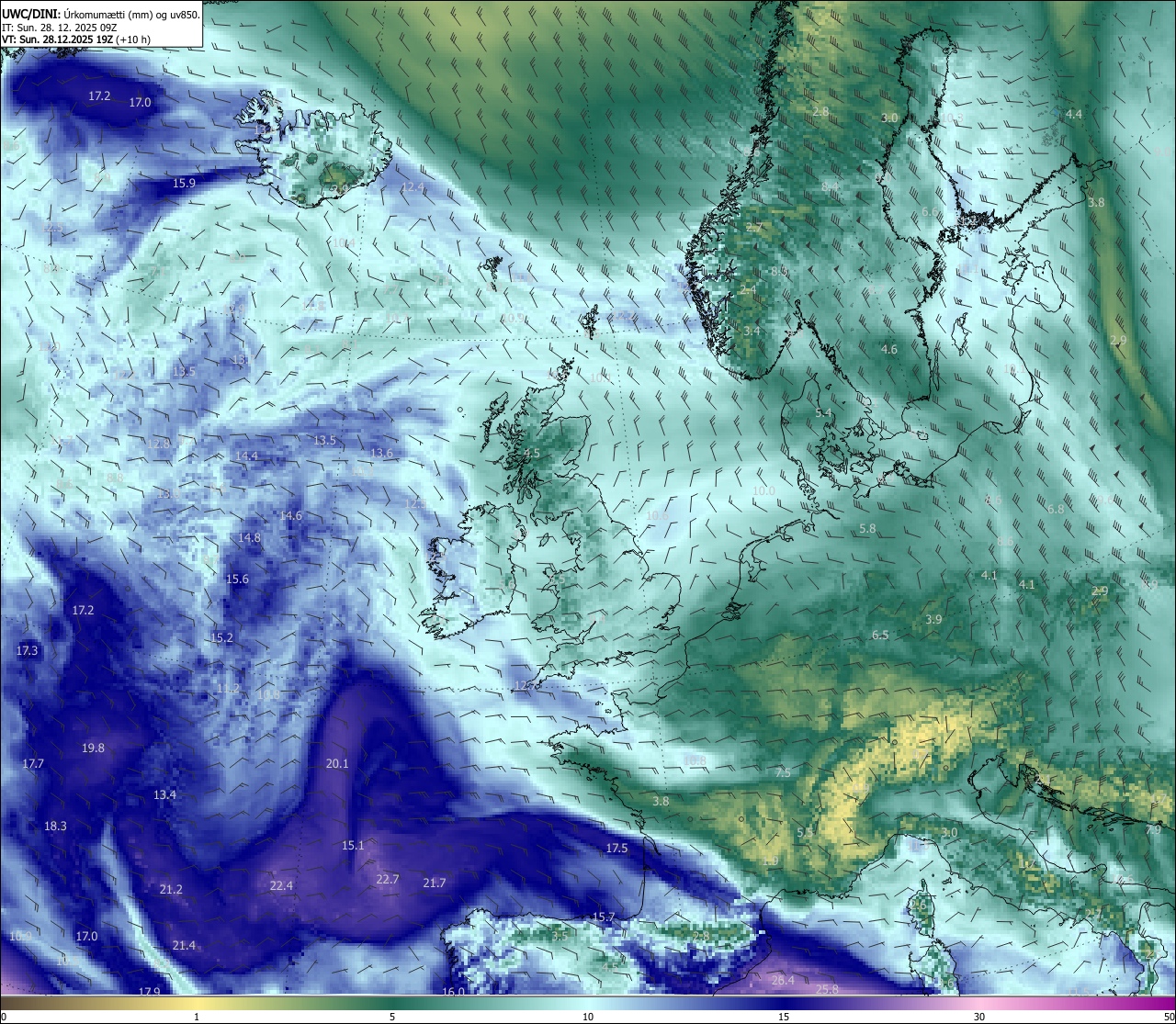The image size is (1176, 1024).
Task: Click the colorbar tick label 50
Action: [1169, 1017]
